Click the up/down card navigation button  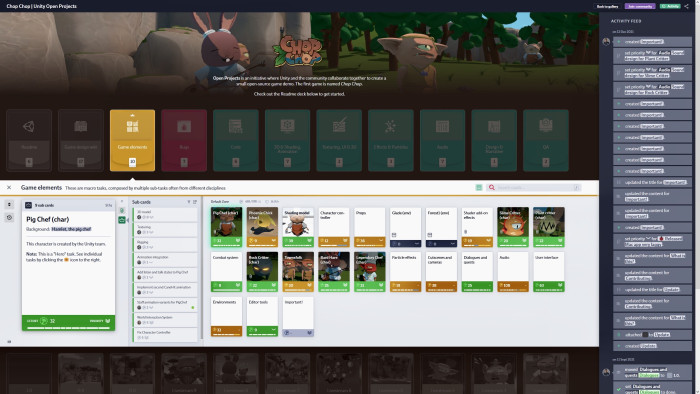pyautogui.click(x=9, y=204)
